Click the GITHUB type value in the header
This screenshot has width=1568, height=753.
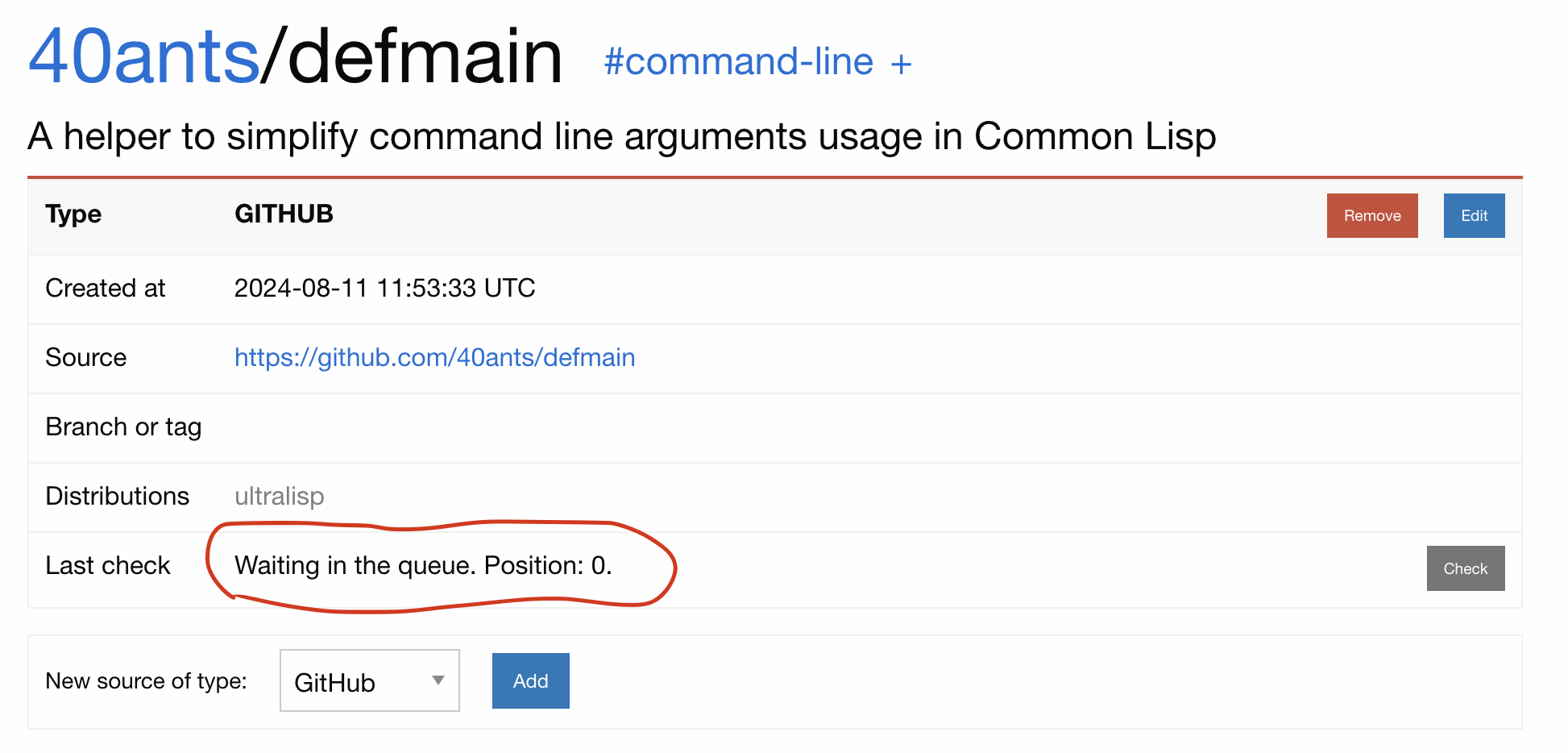(284, 214)
